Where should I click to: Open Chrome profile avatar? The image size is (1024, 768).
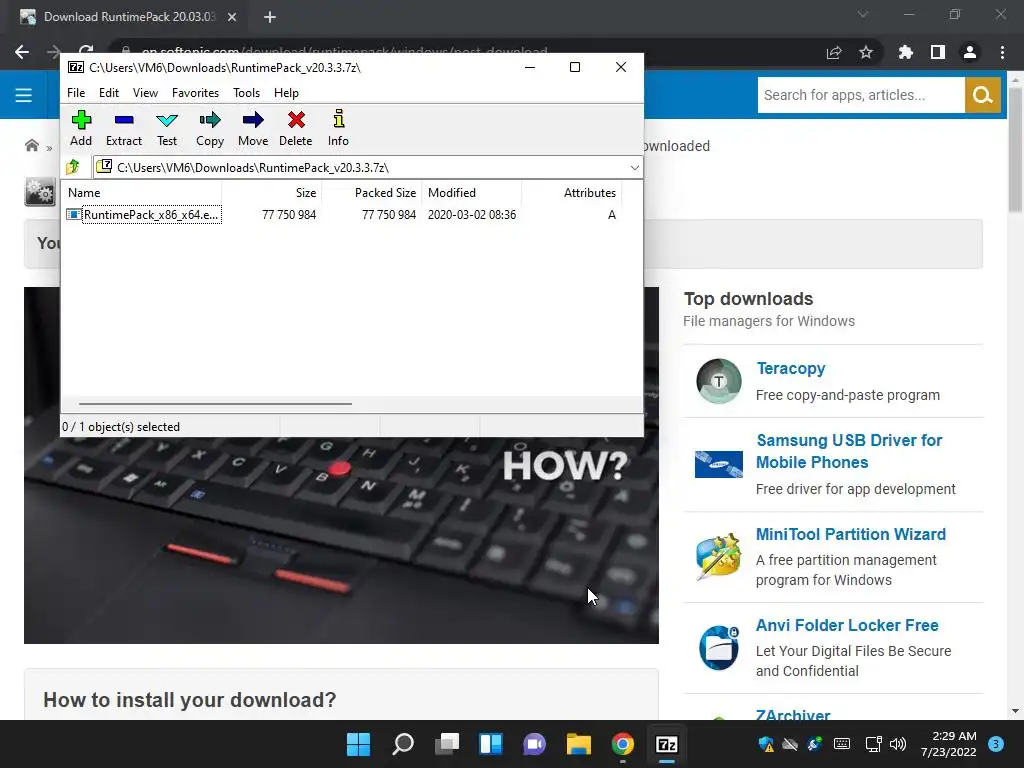pos(970,52)
